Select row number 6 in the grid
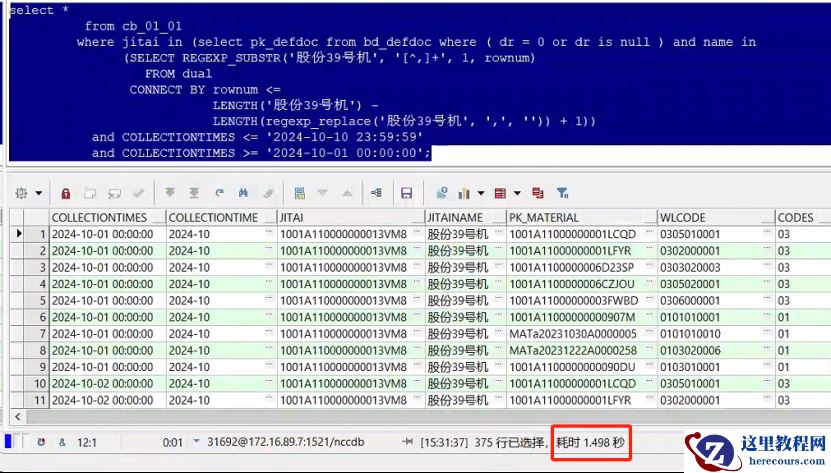This screenshot has height=473, width=831. (37, 317)
